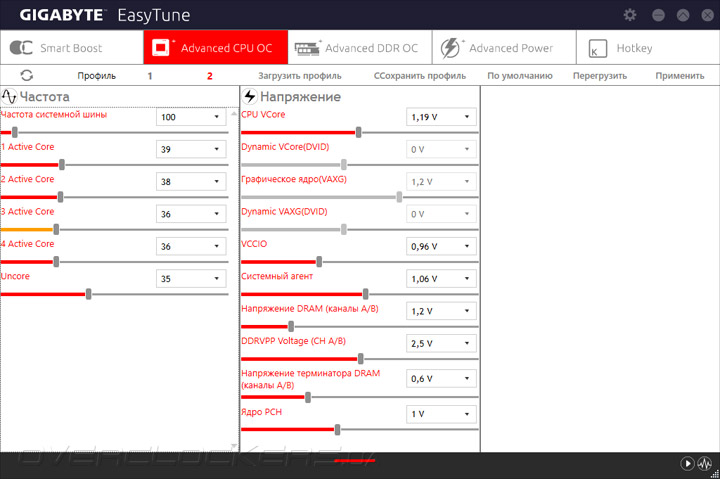Viewport: 720px width, 479px height.
Task: Open the Частота системной шины dropdown
Action: (x=191, y=117)
